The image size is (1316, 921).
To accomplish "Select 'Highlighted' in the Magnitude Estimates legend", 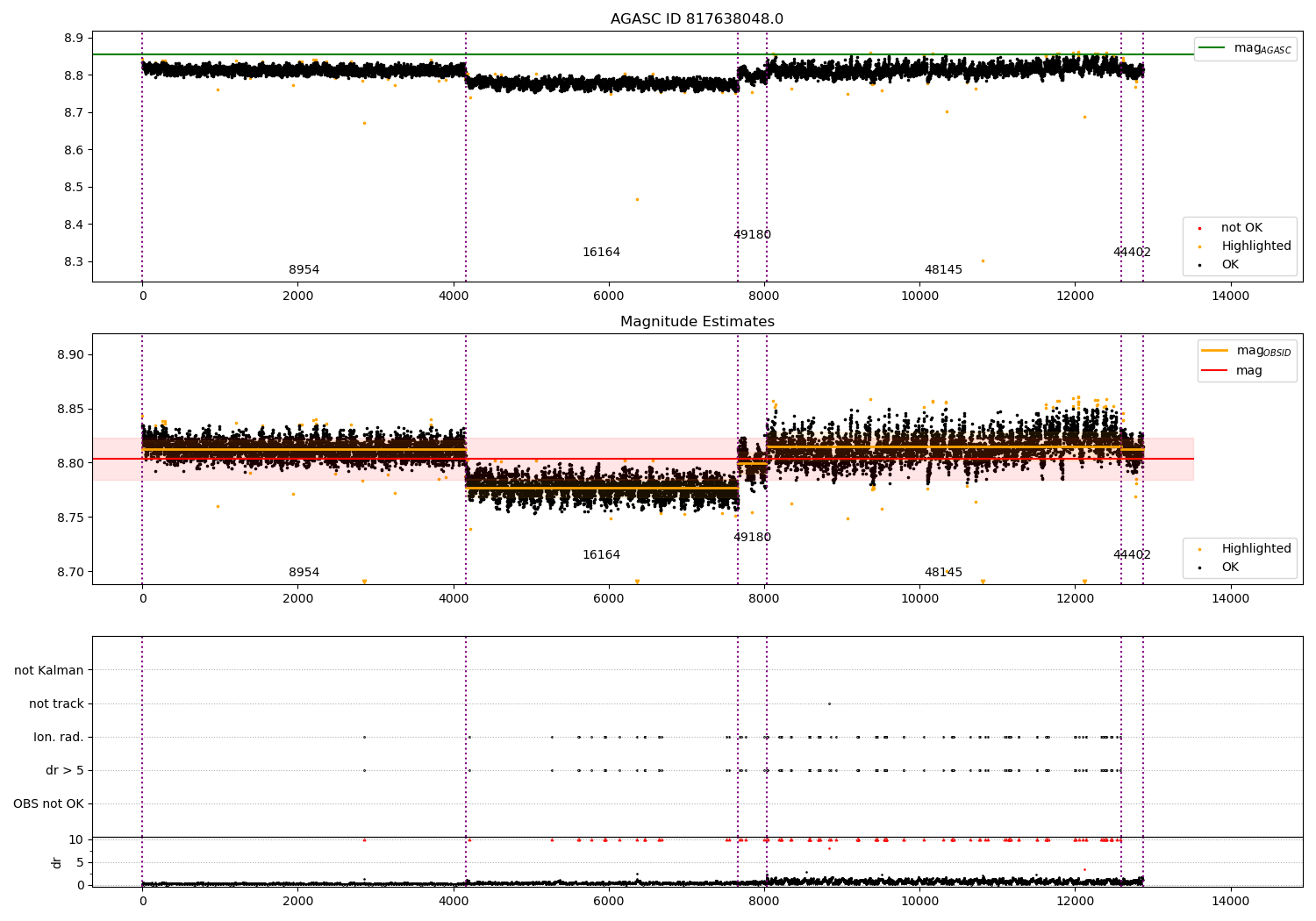I will coord(1245,549).
